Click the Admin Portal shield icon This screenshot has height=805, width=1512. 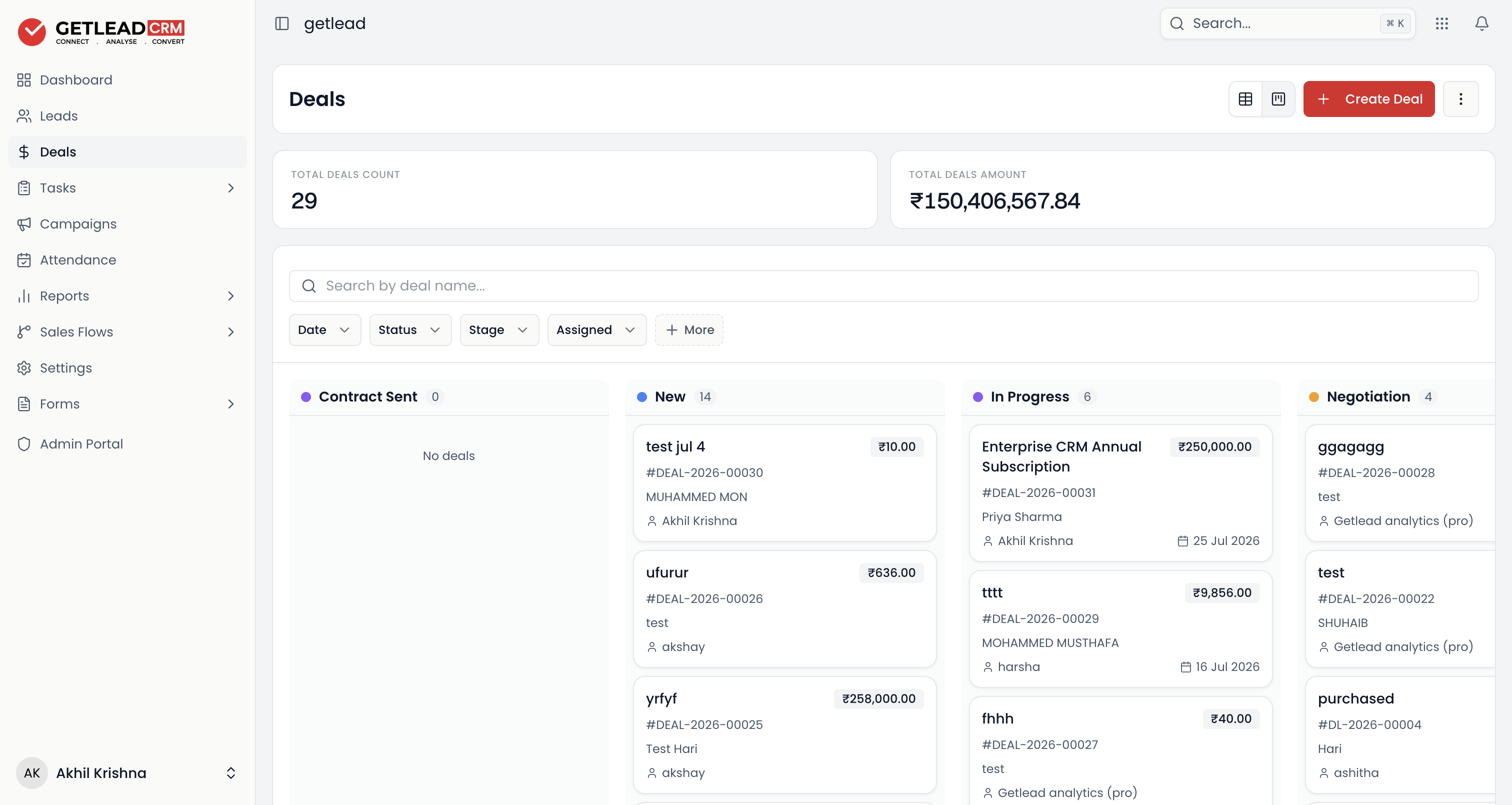pyautogui.click(x=23, y=444)
